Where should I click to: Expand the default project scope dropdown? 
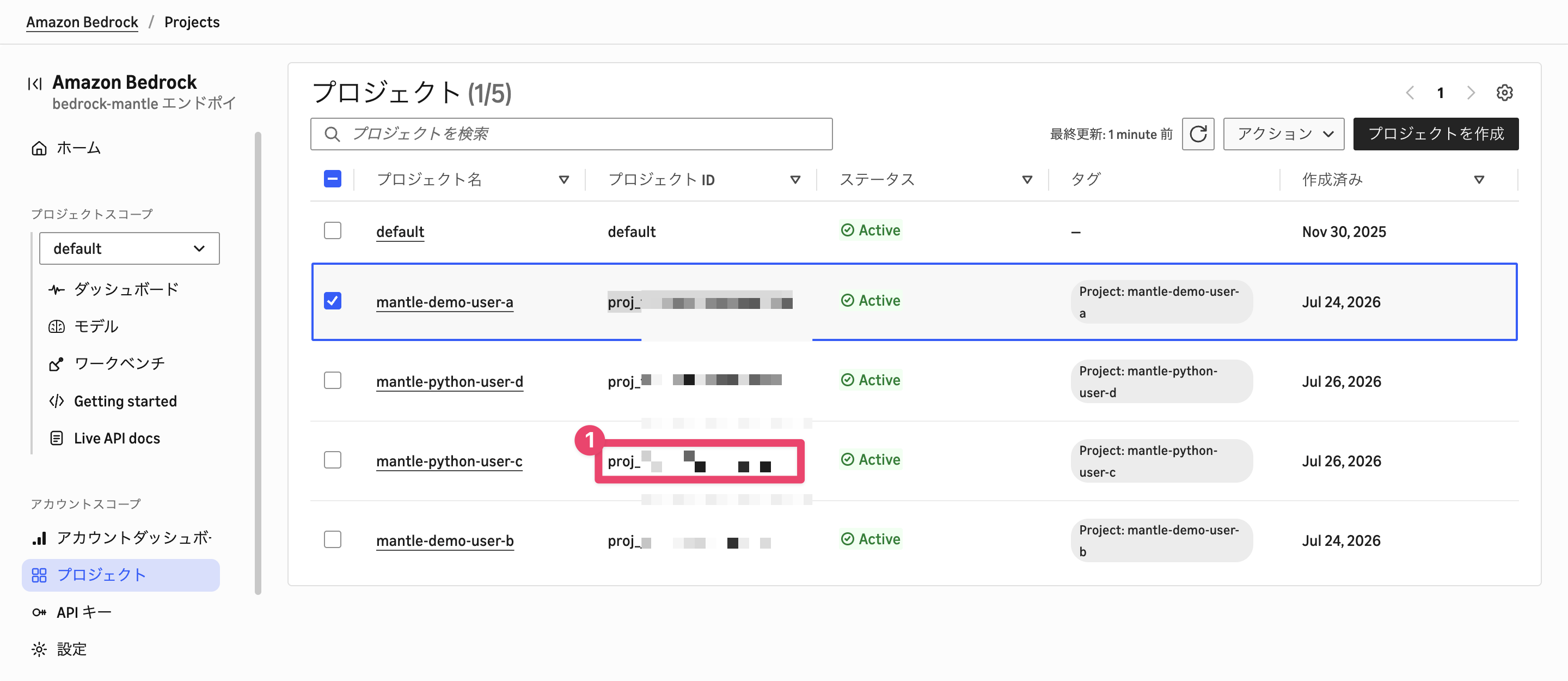click(x=129, y=248)
